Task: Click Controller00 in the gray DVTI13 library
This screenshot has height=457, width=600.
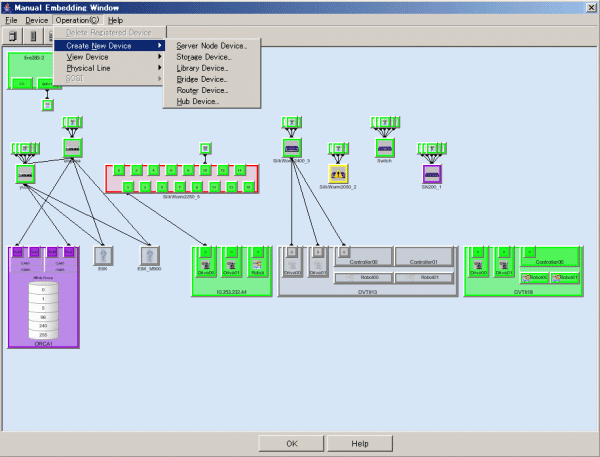Action: 364,256
